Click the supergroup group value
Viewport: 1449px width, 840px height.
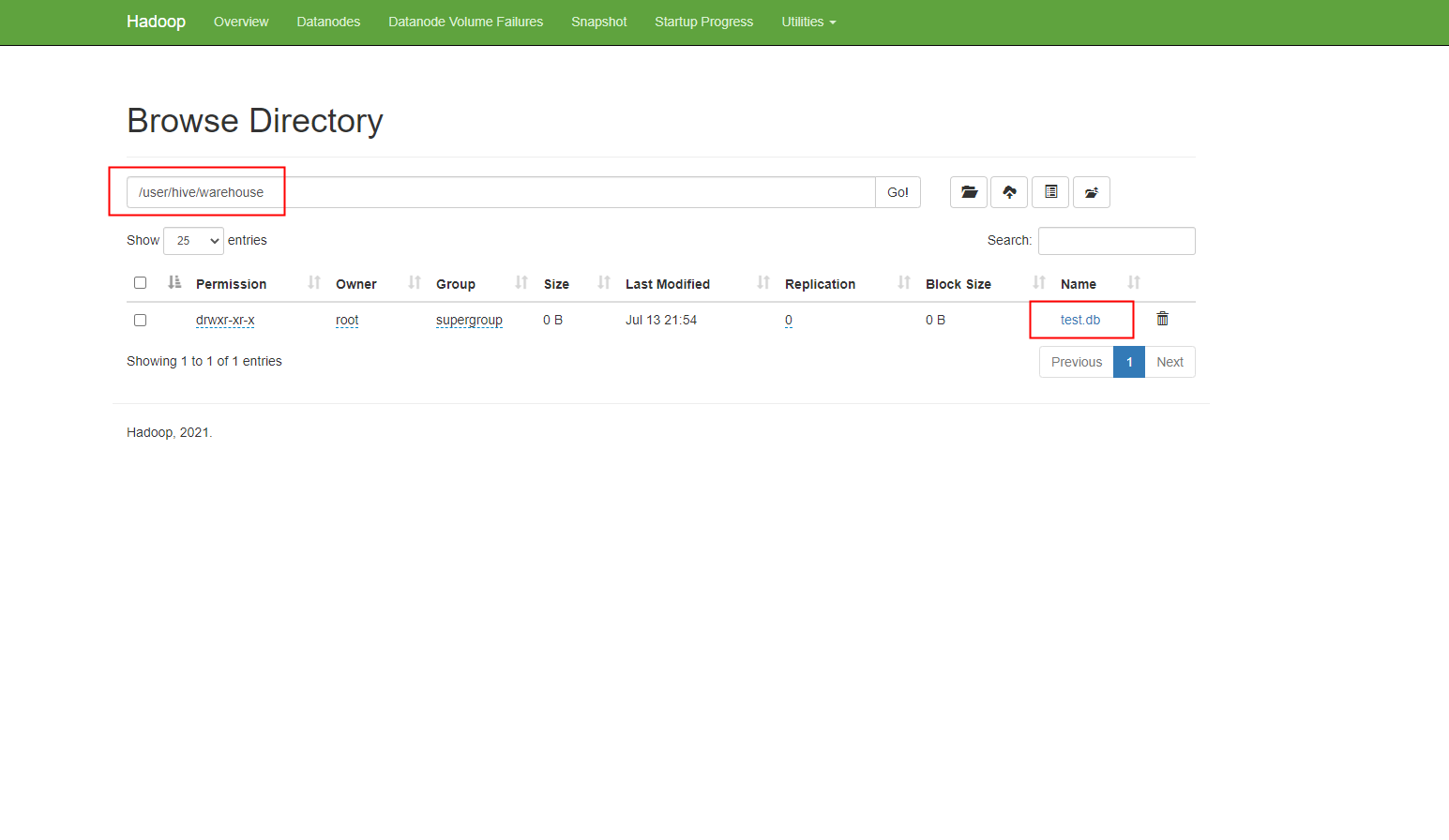click(x=469, y=320)
